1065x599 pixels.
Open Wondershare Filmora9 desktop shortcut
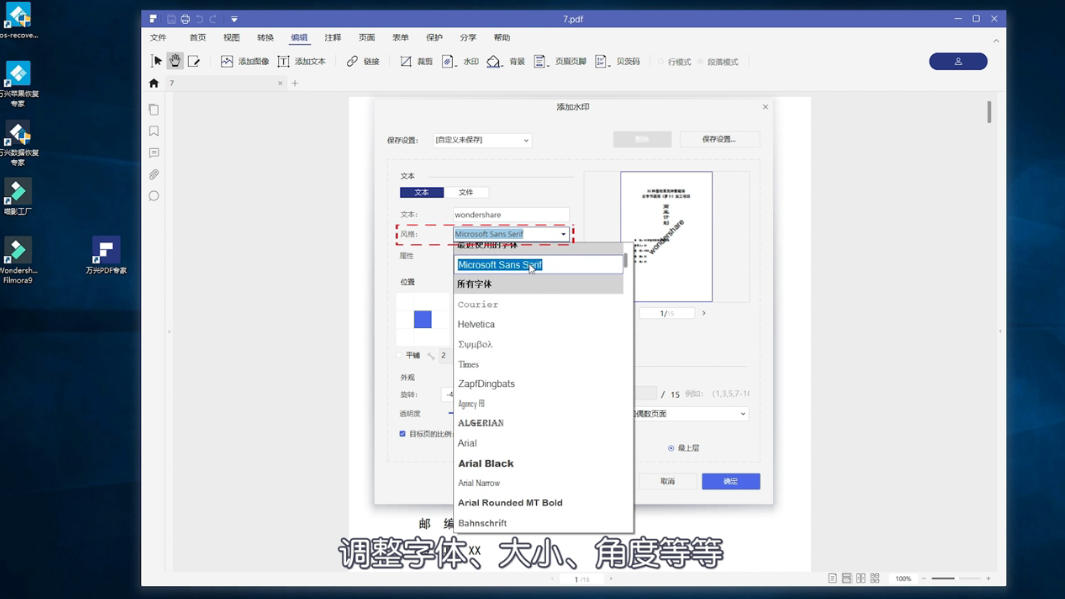tap(18, 260)
